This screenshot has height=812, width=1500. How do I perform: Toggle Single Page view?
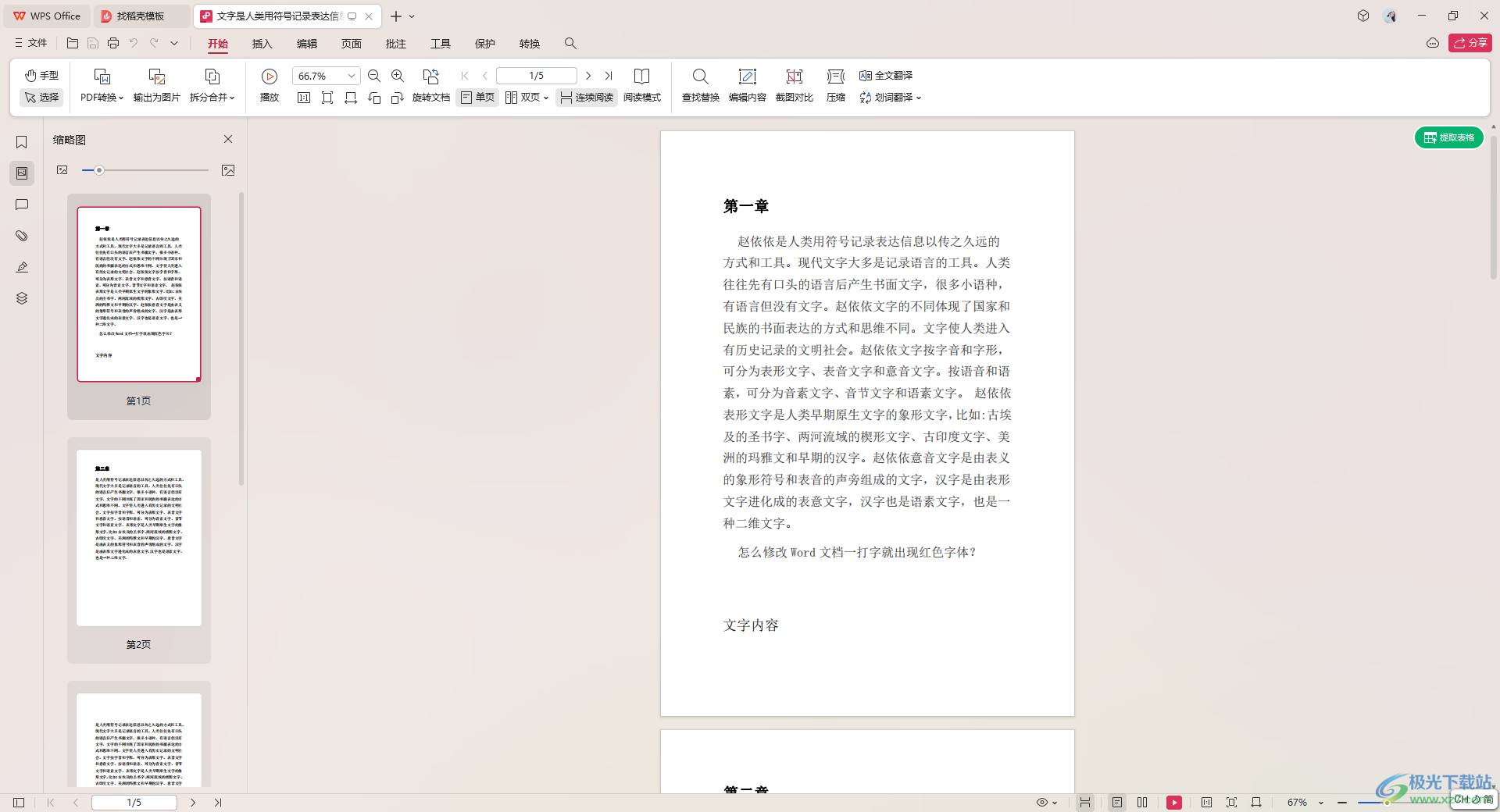coord(477,98)
